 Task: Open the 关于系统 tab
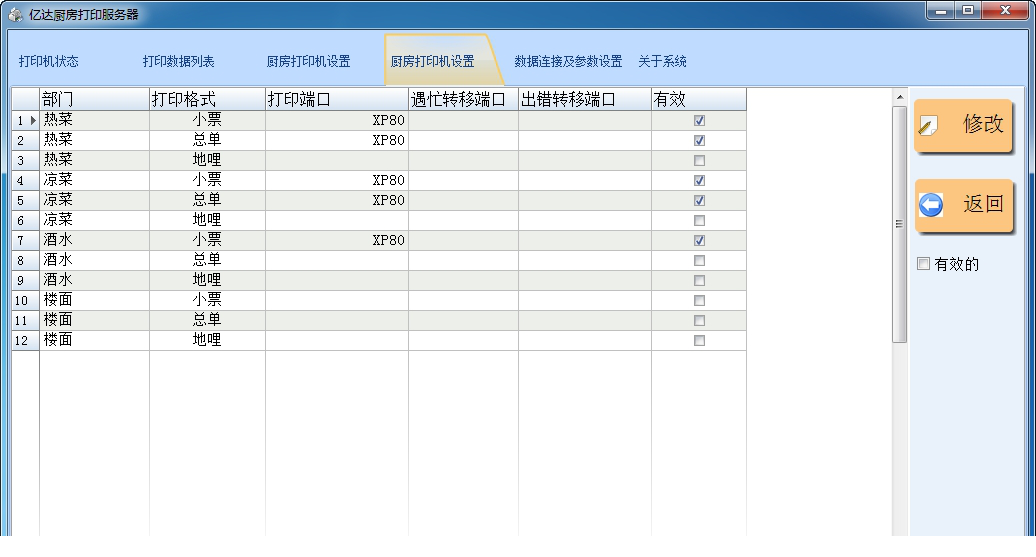pyautogui.click(x=662, y=61)
